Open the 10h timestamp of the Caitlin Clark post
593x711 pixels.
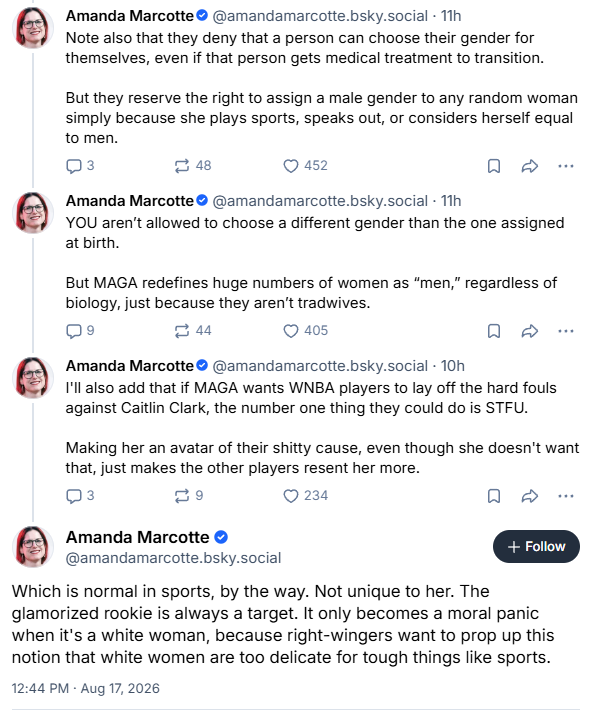pos(453,366)
